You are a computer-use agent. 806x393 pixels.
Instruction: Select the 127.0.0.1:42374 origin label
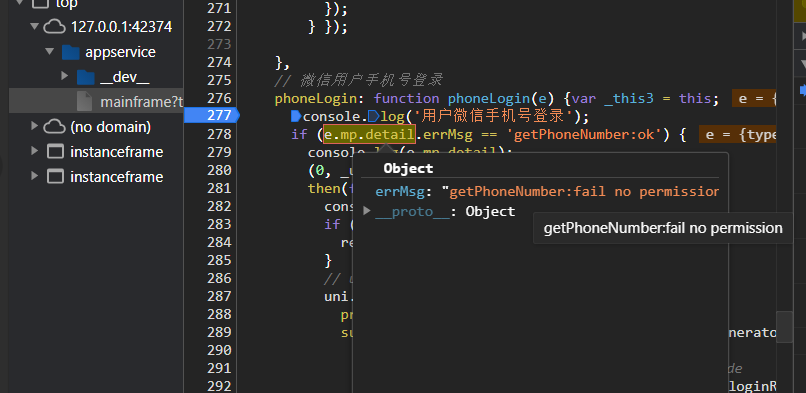tap(121, 27)
